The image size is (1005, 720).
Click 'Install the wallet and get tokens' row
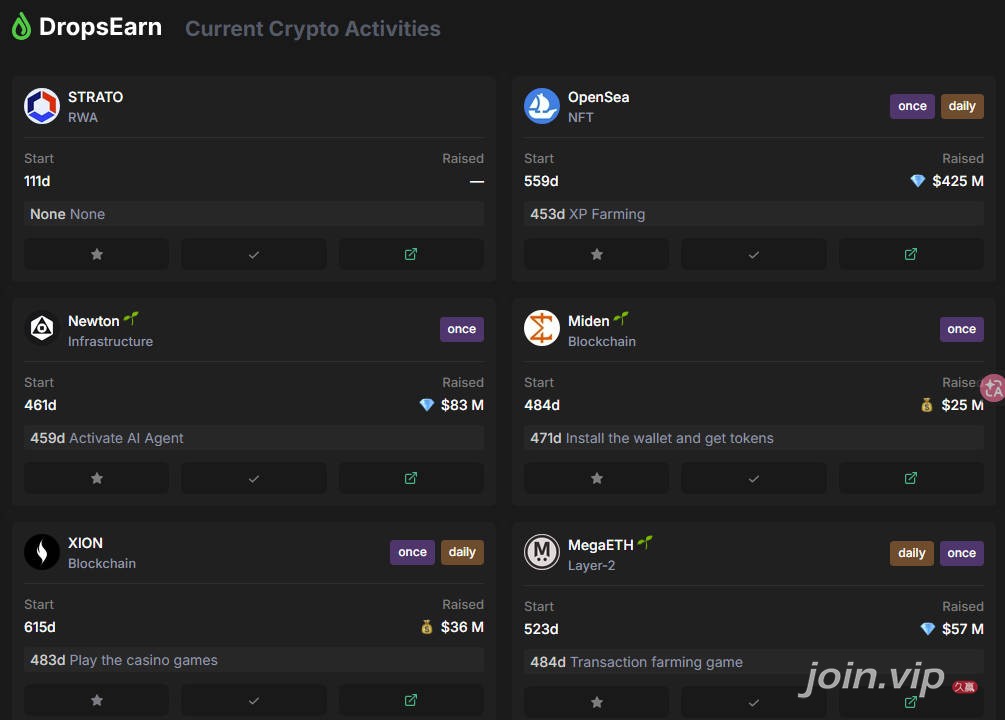click(x=754, y=438)
